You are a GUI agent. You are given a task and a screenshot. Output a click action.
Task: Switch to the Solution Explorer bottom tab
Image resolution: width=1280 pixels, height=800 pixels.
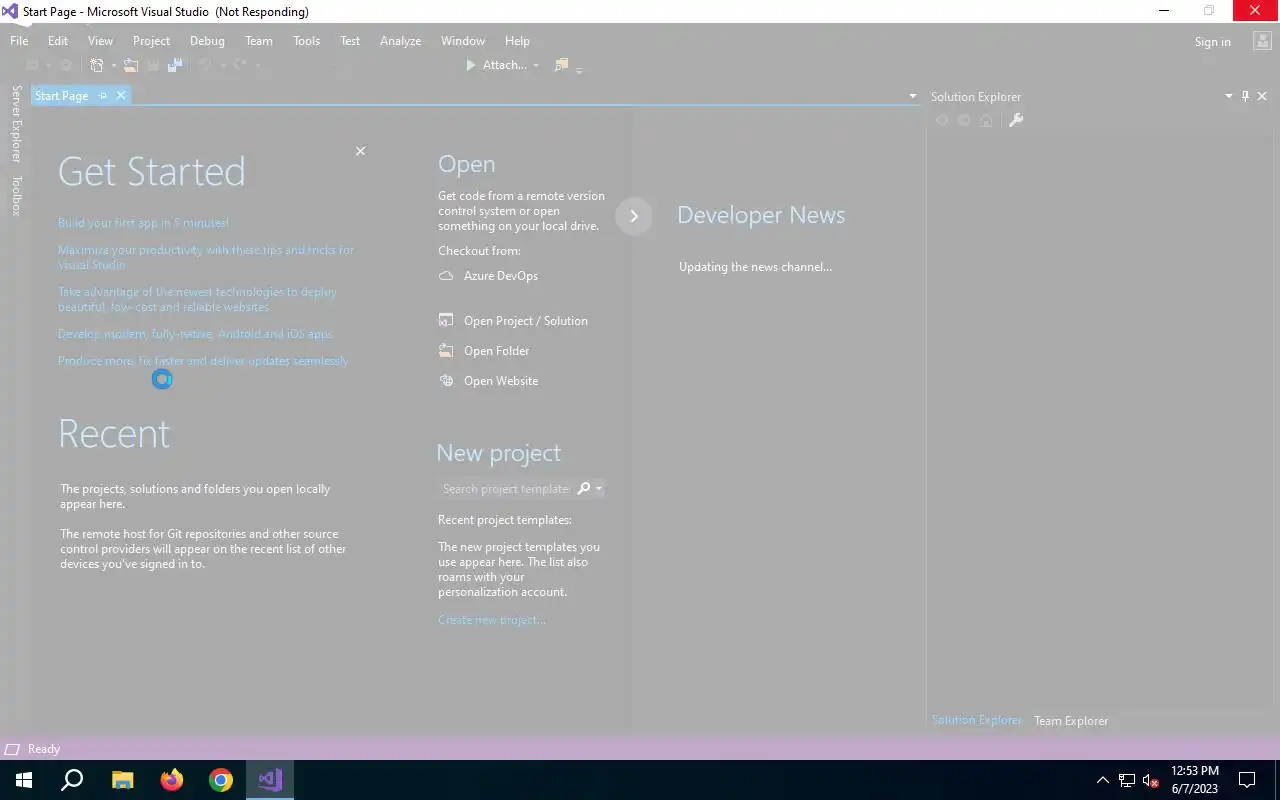click(977, 720)
